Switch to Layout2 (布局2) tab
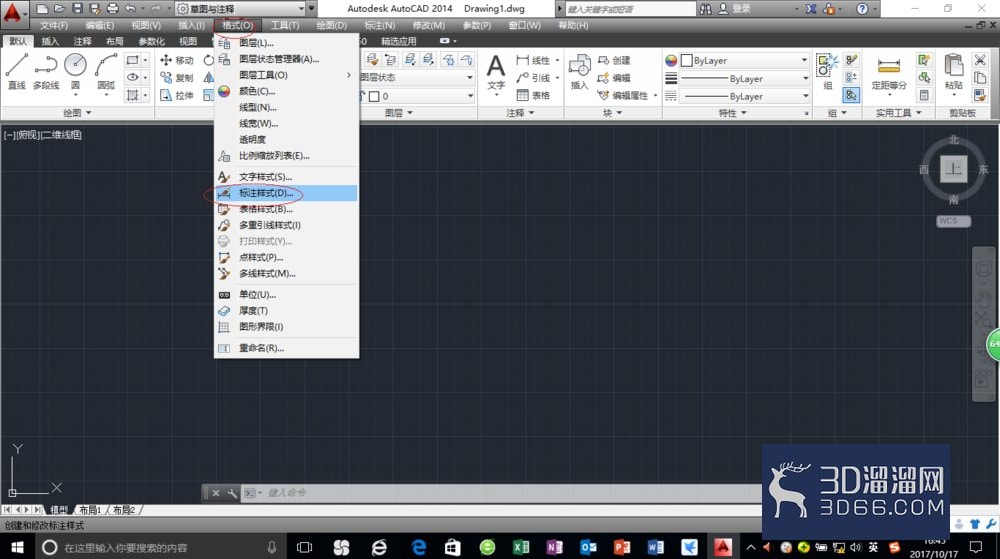 coord(124,510)
